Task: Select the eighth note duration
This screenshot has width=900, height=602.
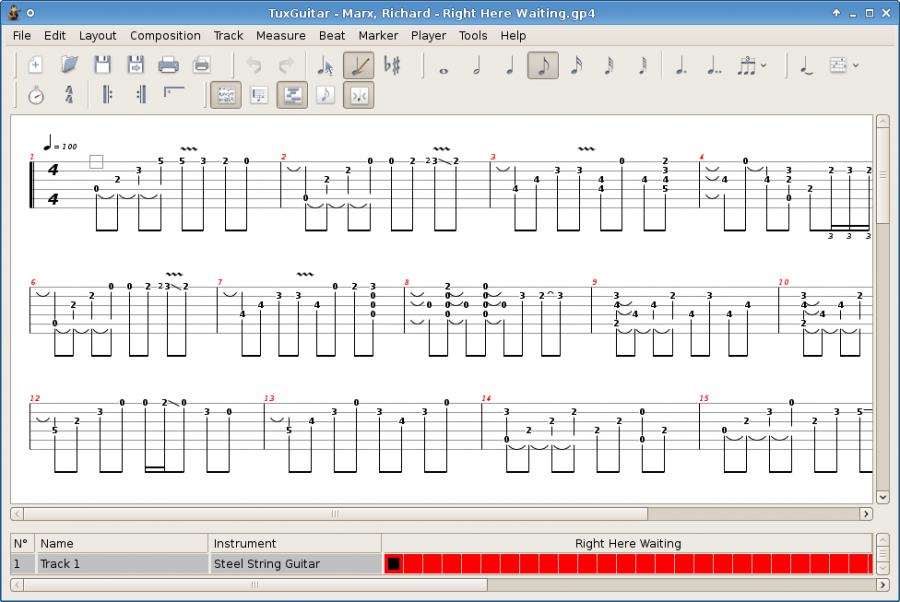Action: pos(542,65)
